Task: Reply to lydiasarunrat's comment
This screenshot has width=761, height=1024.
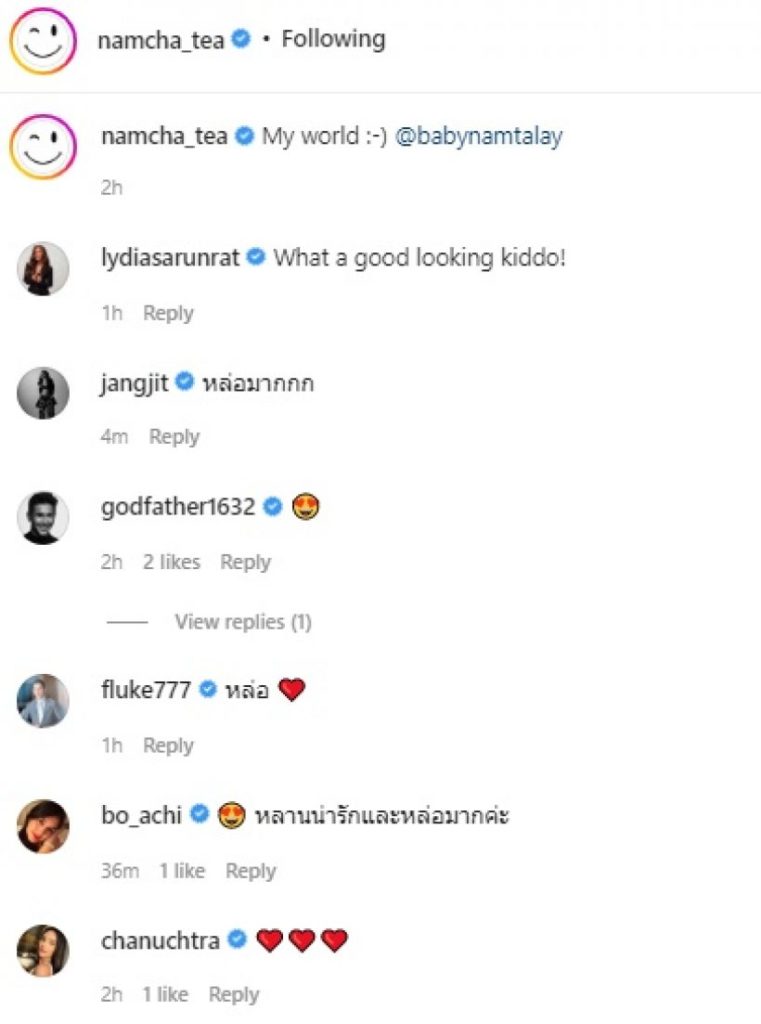Action: (168, 313)
